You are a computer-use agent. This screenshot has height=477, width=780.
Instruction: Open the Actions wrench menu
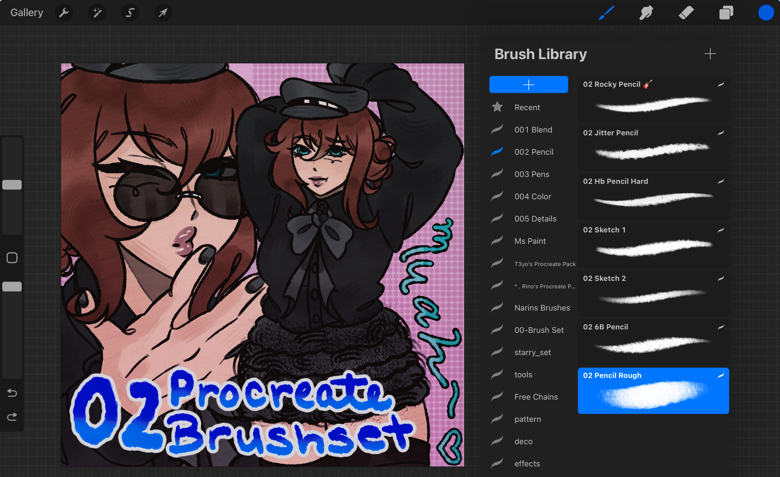(x=64, y=12)
